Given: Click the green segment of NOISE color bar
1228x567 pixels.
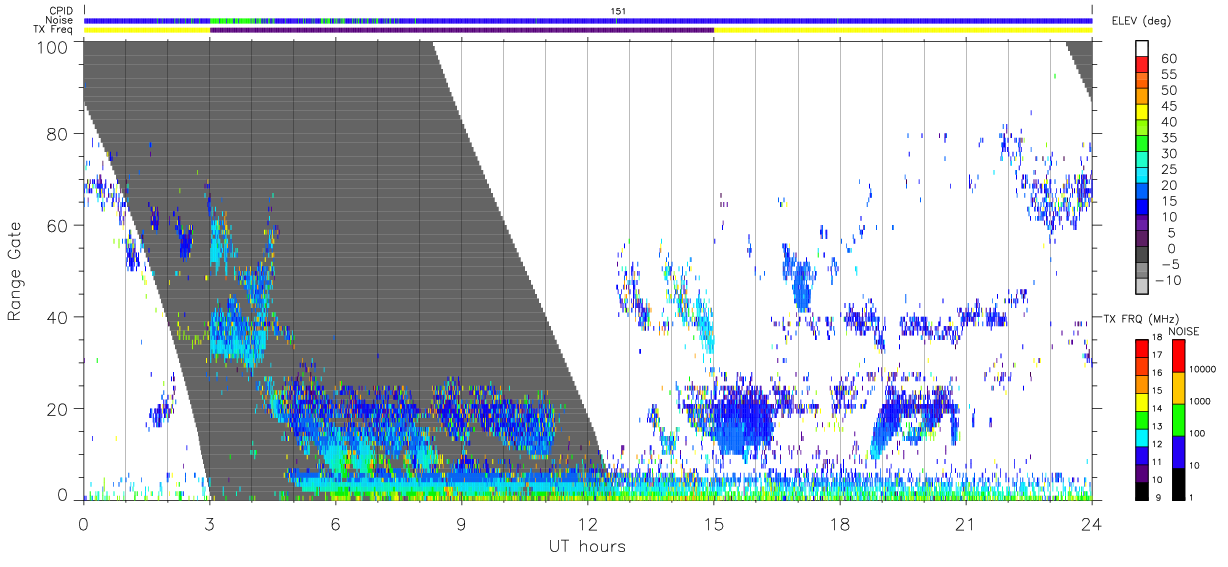Looking at the screenshot, I should click(1178, 418).
